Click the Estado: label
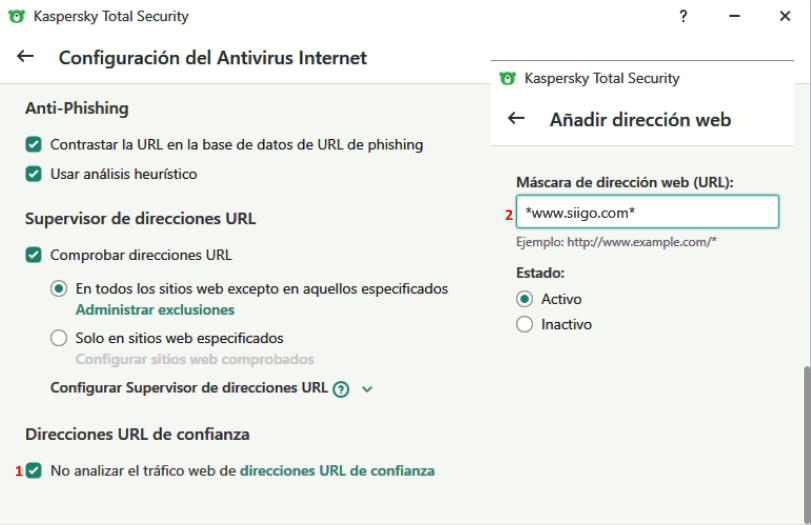 coord(540,273)
